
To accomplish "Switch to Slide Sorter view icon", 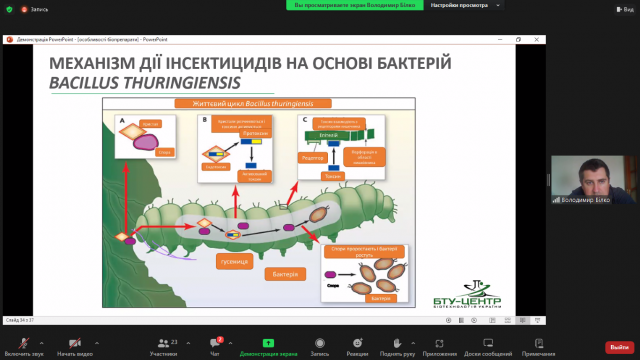I will [507, 320].
